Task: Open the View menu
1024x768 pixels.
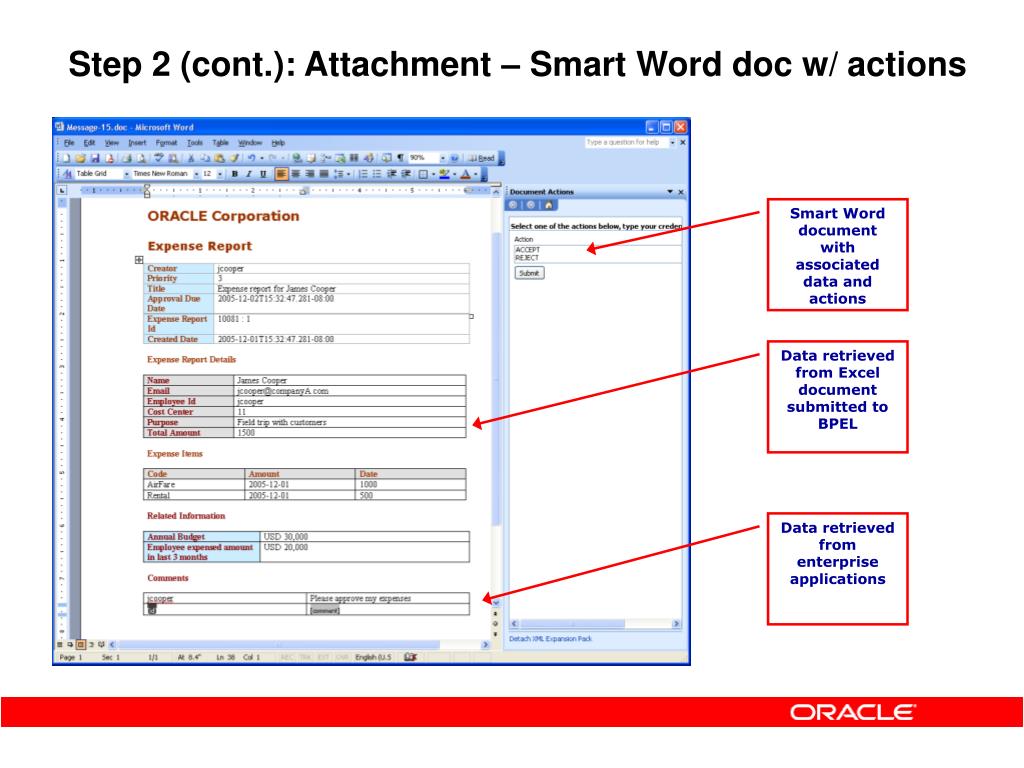Action: click(x=112, y=142)
